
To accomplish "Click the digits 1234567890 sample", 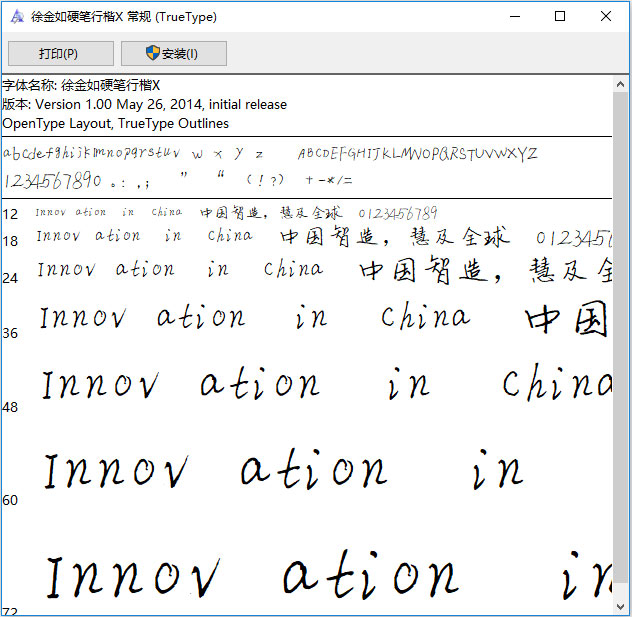I will point(52,181).
